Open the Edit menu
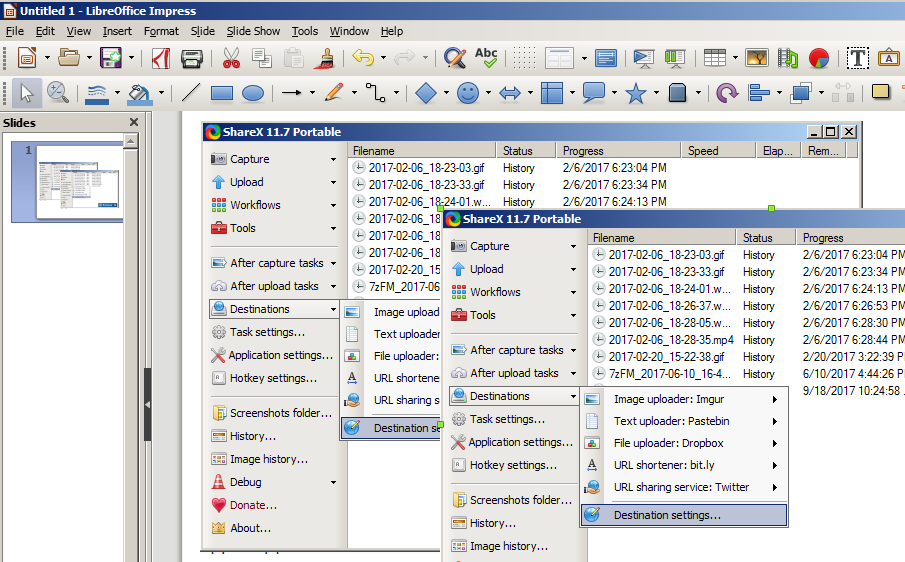 pyautogui.click(x=45, y=31)
